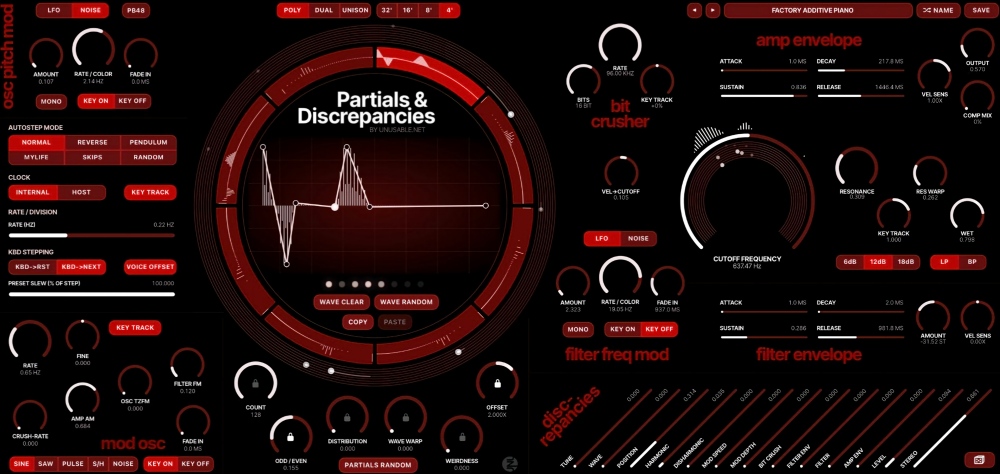Toggle Mono in the osc pitch mod section
This screenshot has height=474, width=1000.
[51, 101]
